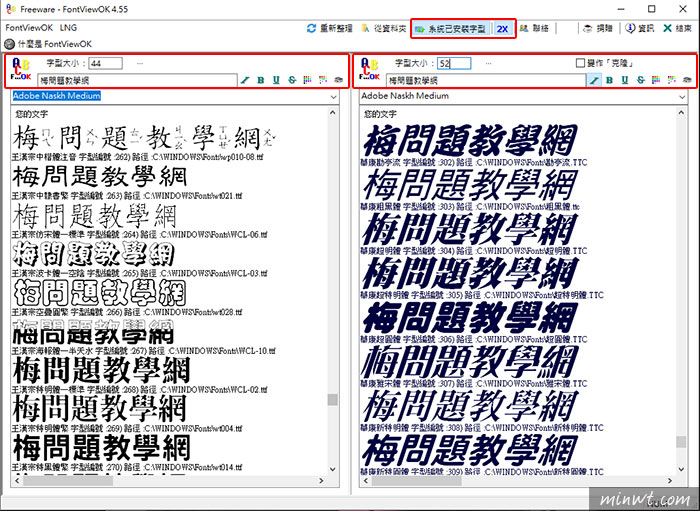The width and height of the screenshot is (700, 511).
Task: Expand the left Adobe Naskh Medium font dropdown
Action: point(333,96)
